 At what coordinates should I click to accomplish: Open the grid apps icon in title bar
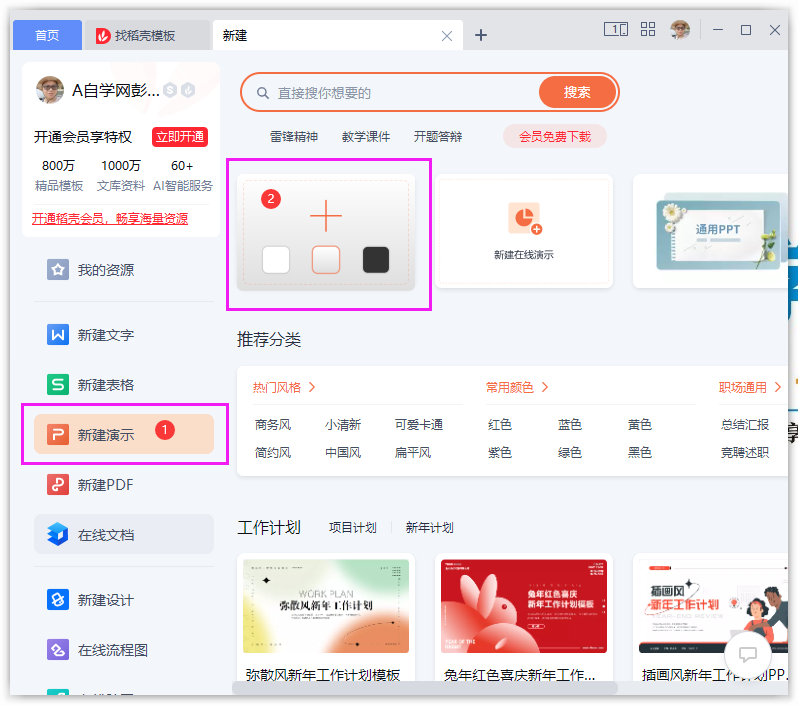(x=648, y=30)
